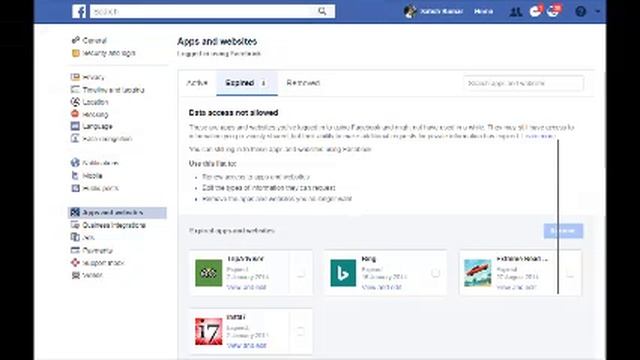640x360 pixels.
Task: Click View and edit under the i7 app
Action: (247, 346)
